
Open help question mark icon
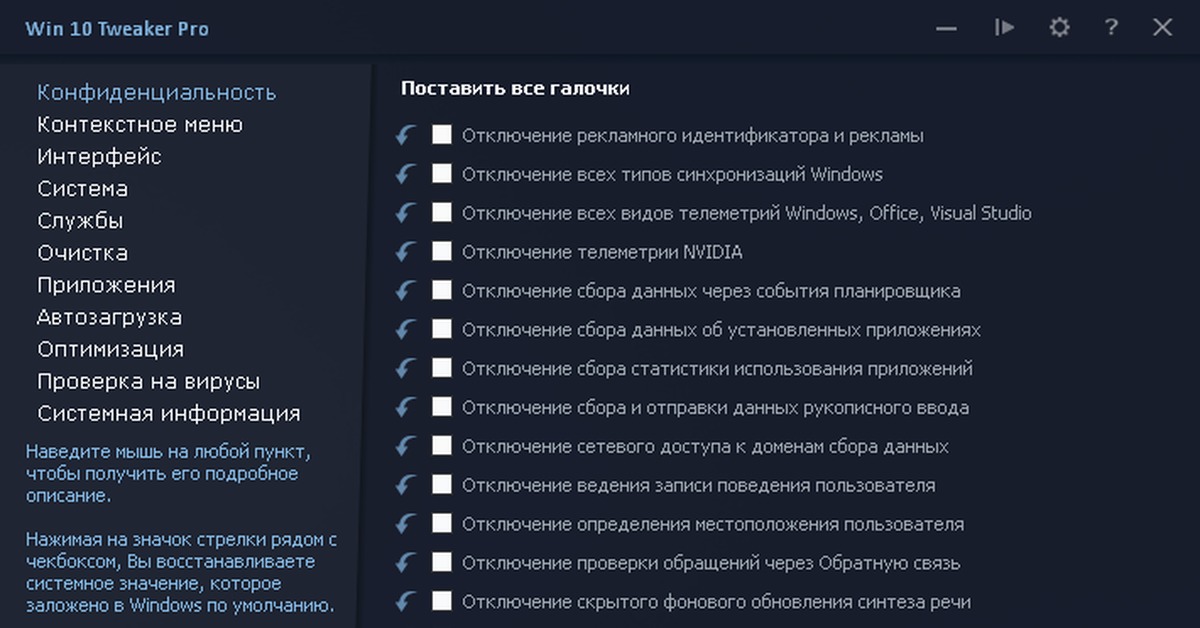tap(1111, 27)
